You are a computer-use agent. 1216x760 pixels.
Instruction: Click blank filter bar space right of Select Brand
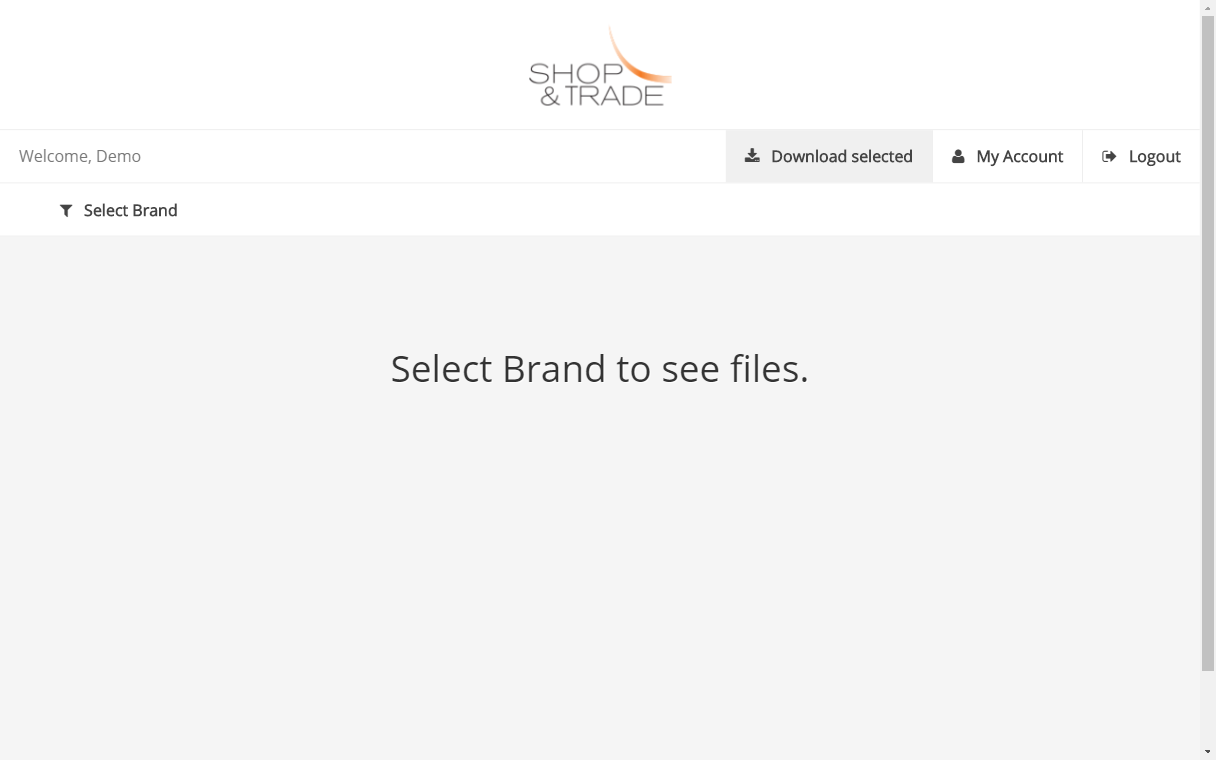coord(690,210)
